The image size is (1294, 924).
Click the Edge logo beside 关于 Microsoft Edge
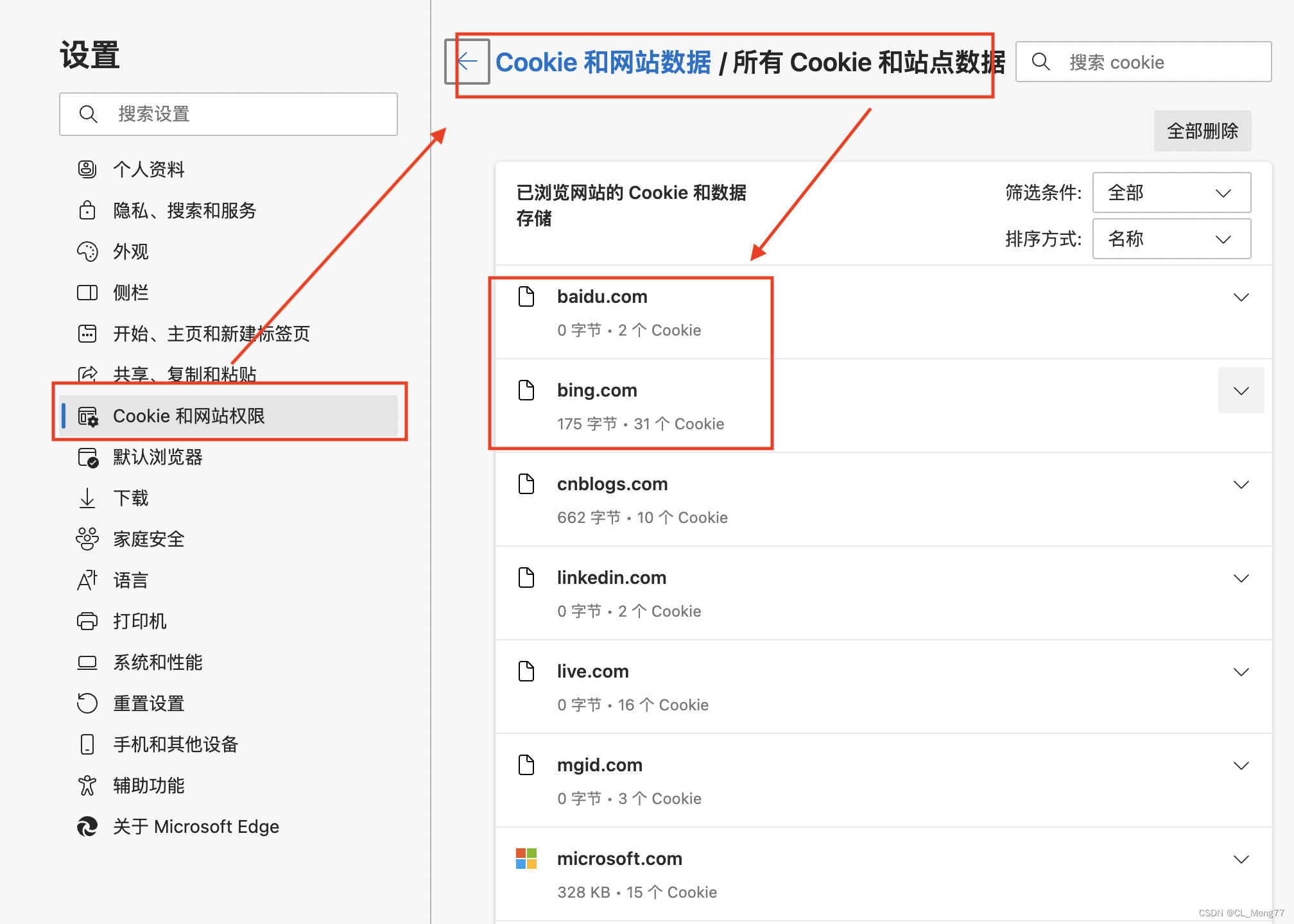[x=87, y=826]
